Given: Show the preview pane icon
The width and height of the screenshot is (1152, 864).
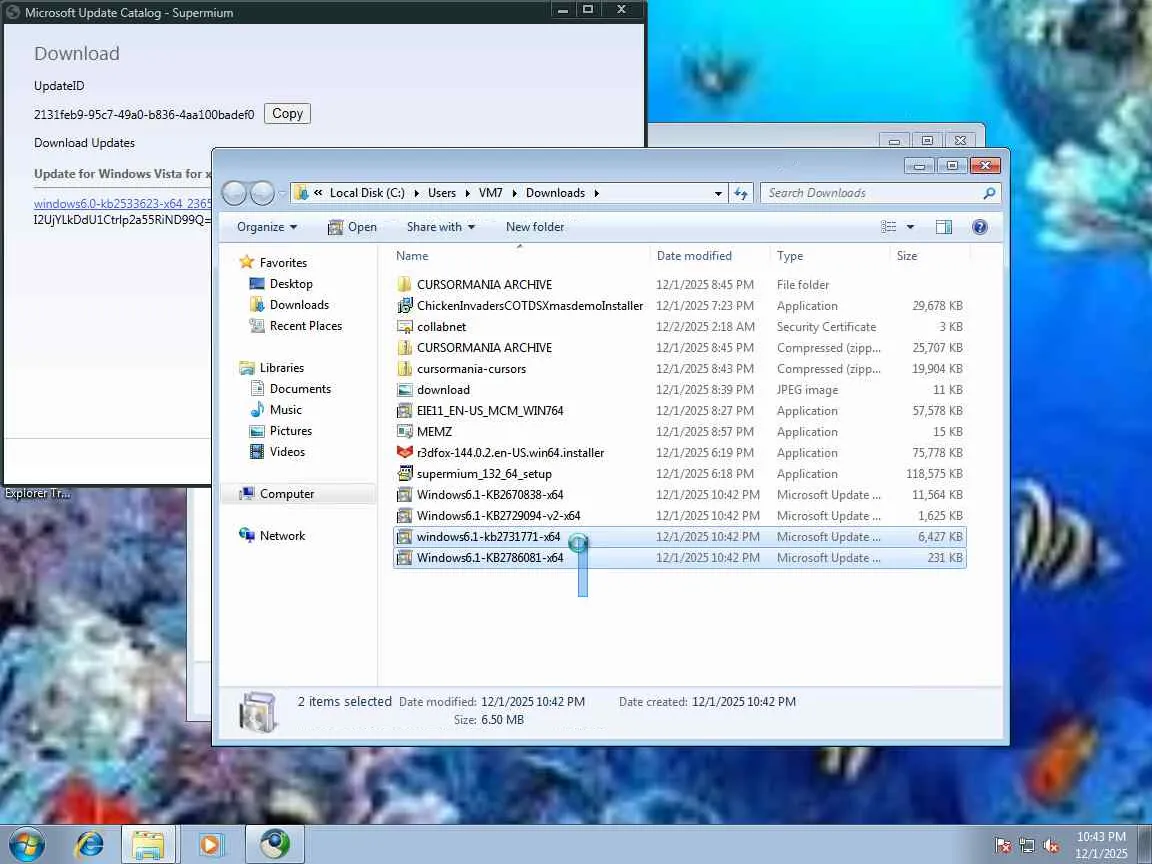Looking at the screenshot, I should [943, 227].
